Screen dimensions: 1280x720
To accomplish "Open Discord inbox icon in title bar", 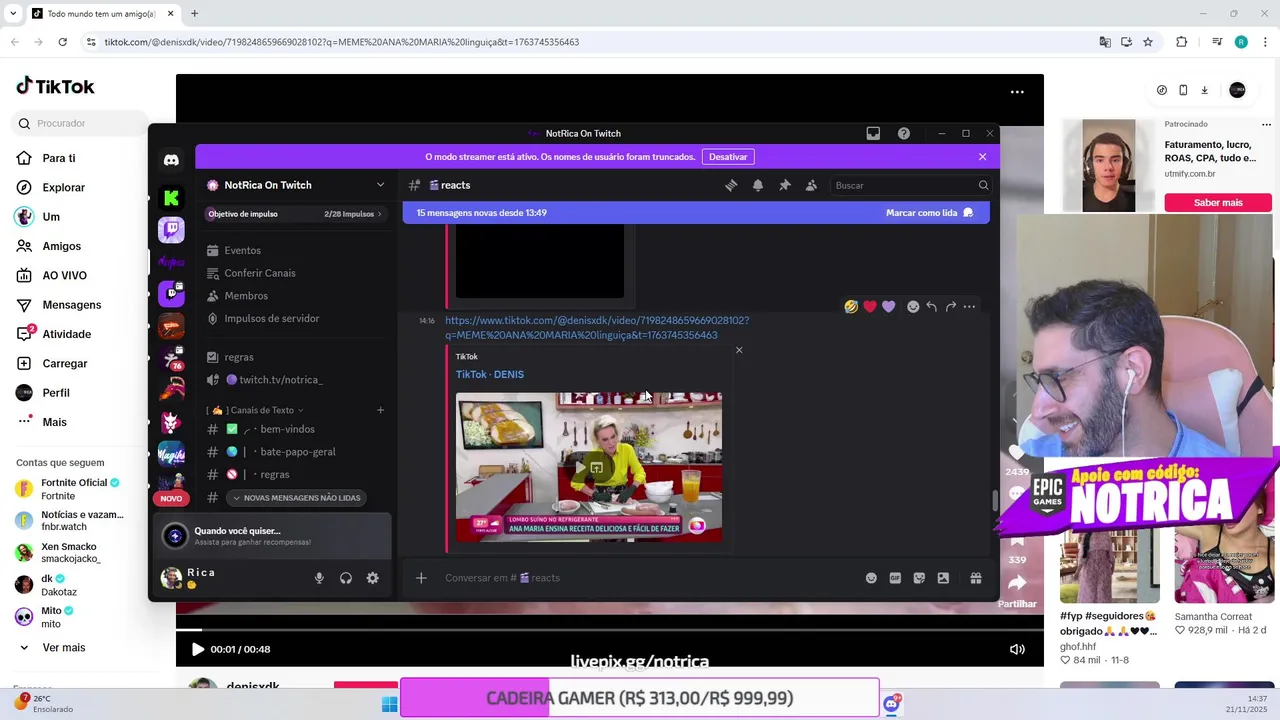I will click(x=873, y=133).
